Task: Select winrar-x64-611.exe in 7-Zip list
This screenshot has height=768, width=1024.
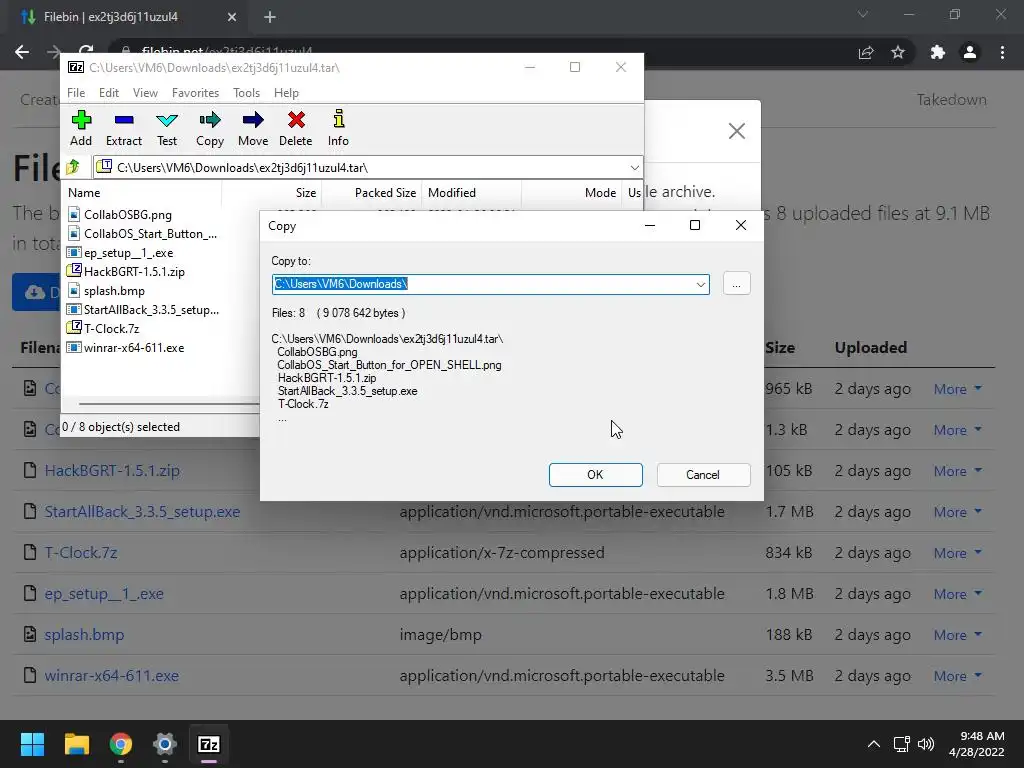Action: [x=133, y=347]
